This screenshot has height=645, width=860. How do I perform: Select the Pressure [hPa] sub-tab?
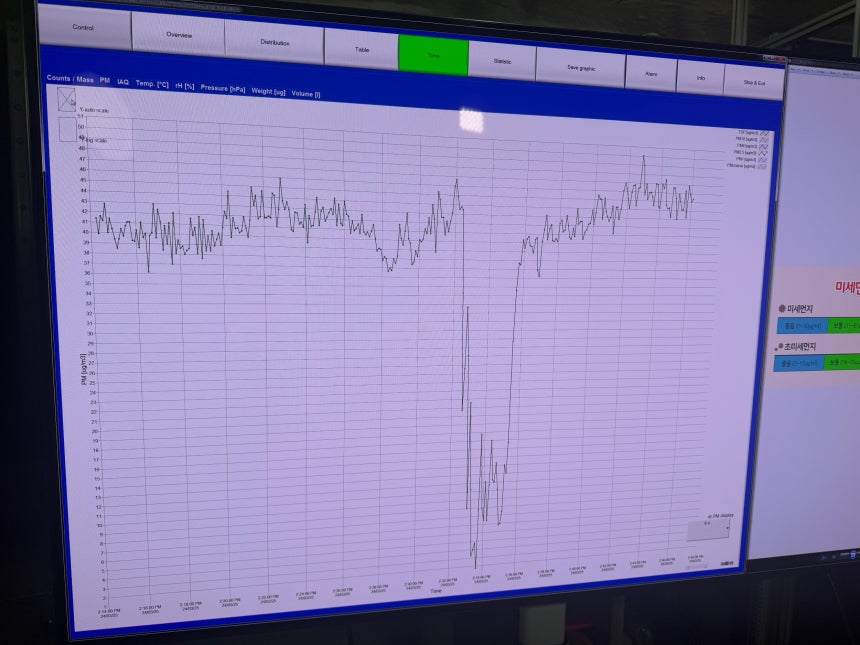click(223, 88)
